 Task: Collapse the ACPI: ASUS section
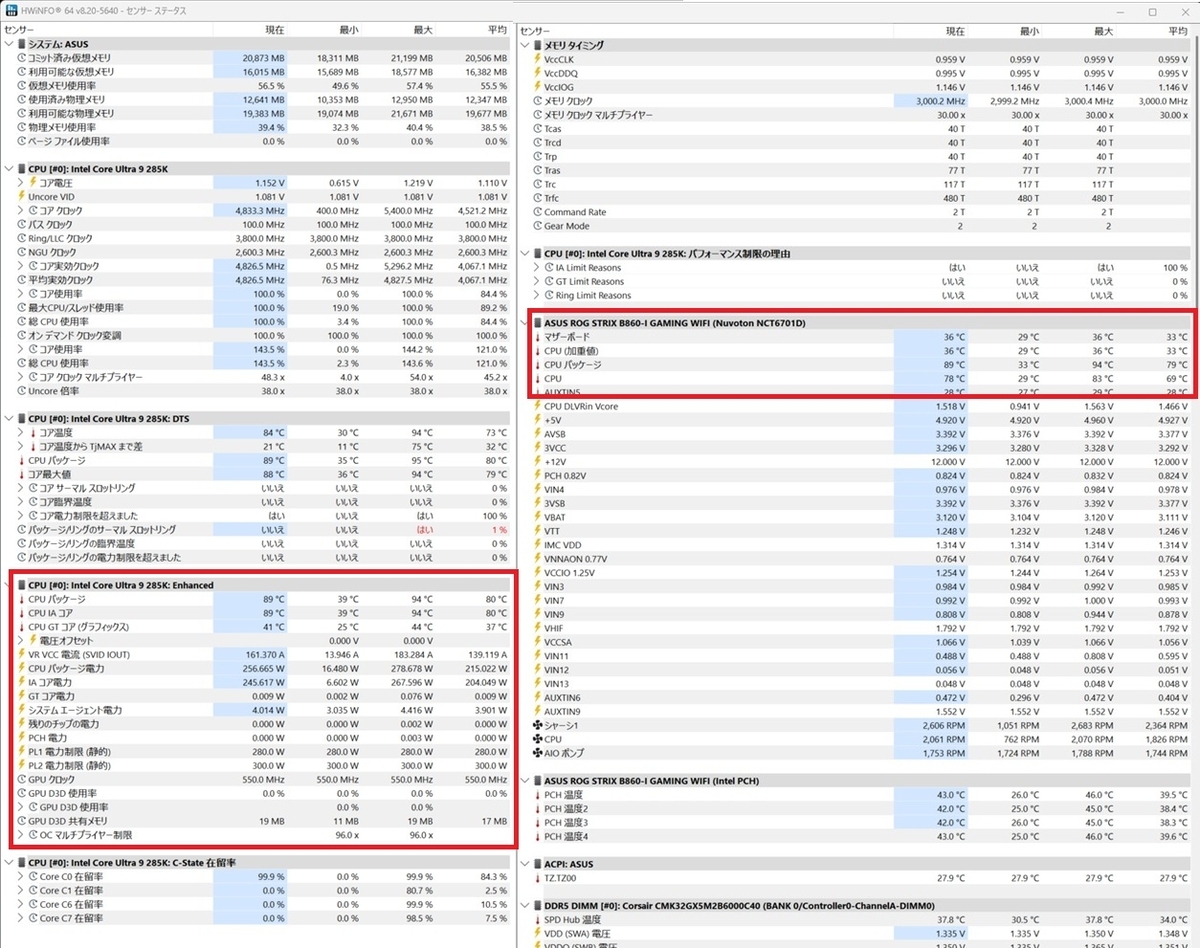tap(524, 864)
